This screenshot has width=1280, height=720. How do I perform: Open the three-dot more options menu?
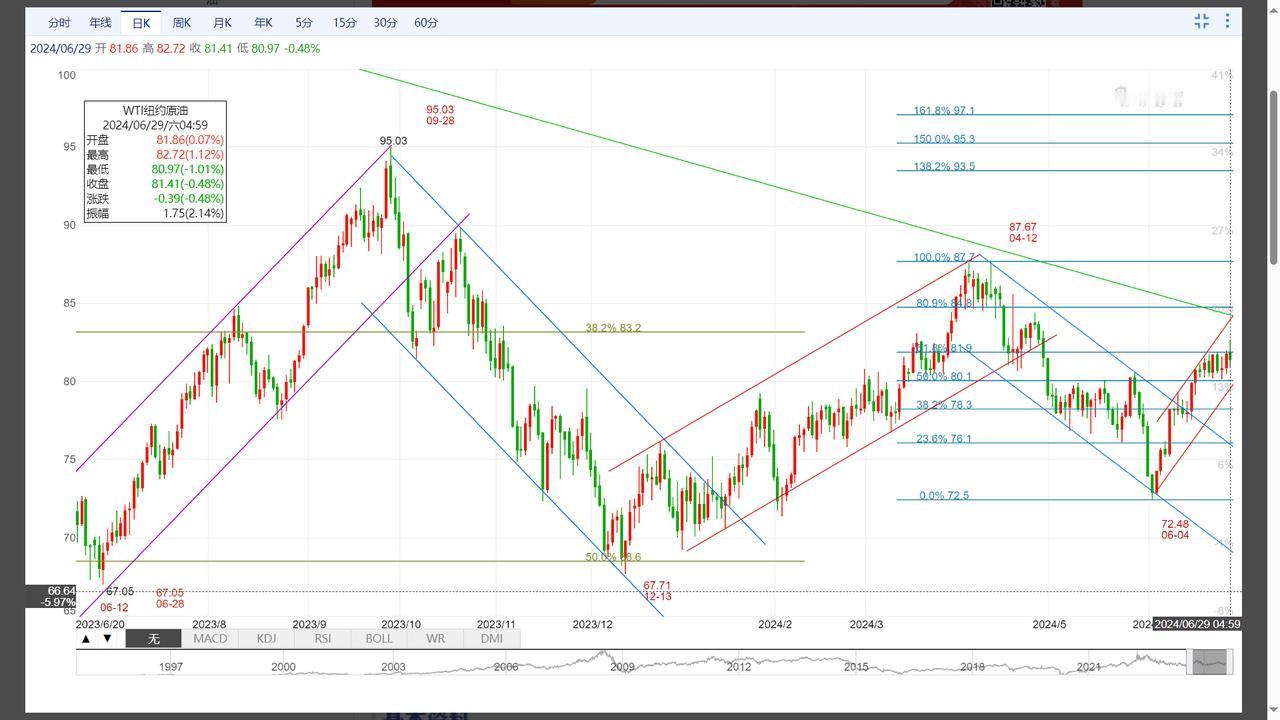[1228, 21]
